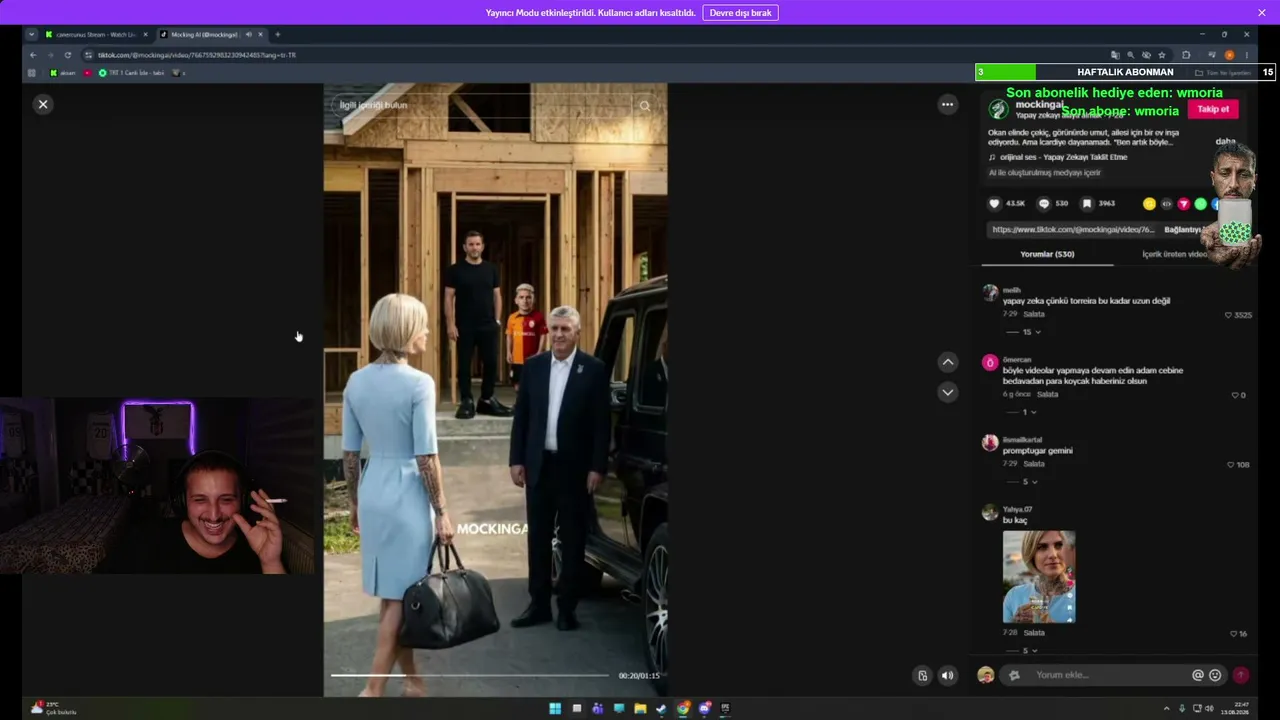Open the mockingai profile avatar
Screen dimensions: 1280x720
998,109
